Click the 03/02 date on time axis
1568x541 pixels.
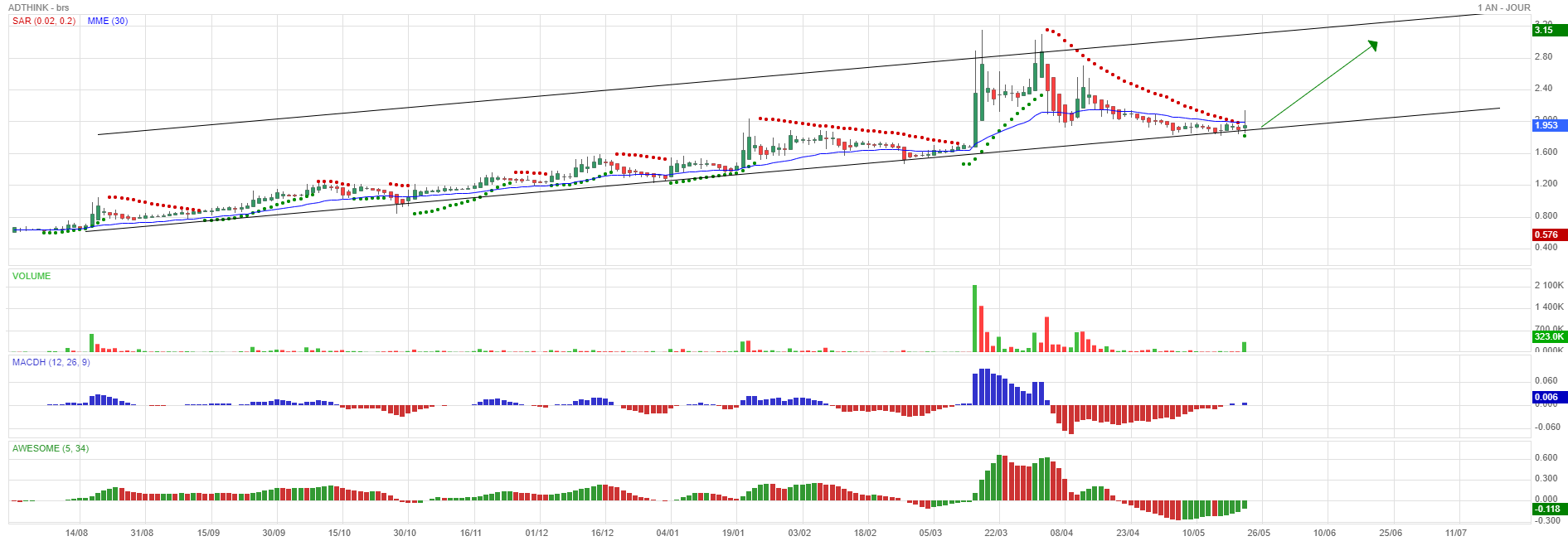(799, 533)
